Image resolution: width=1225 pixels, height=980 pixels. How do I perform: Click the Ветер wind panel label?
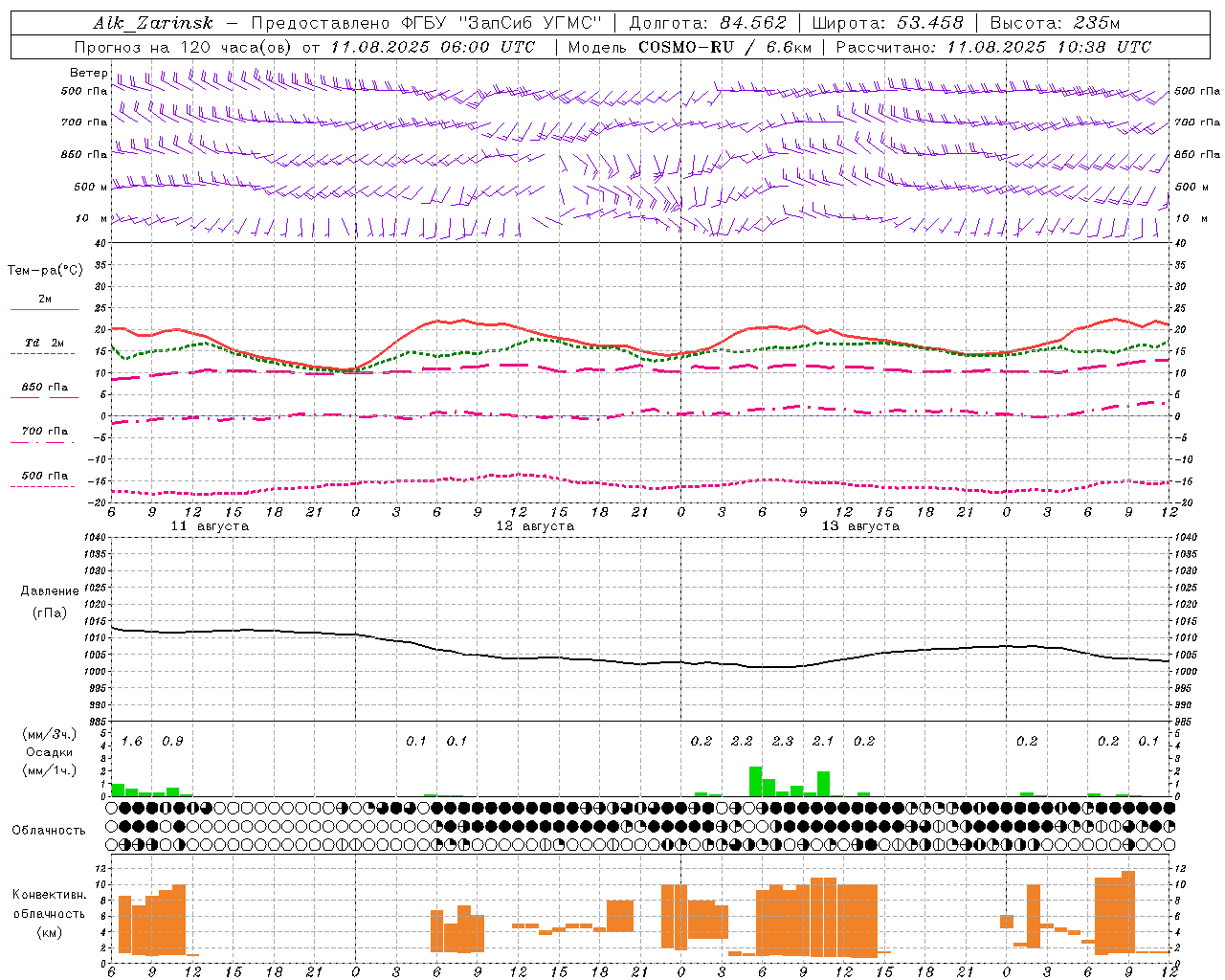[x=88, y=73]
